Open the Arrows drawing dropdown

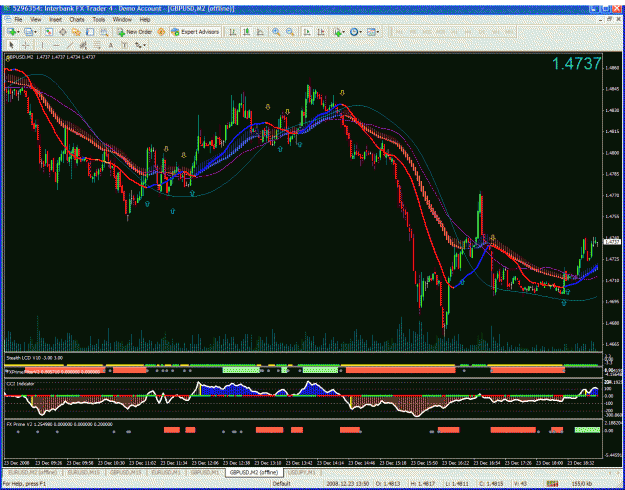pos(140,45)
